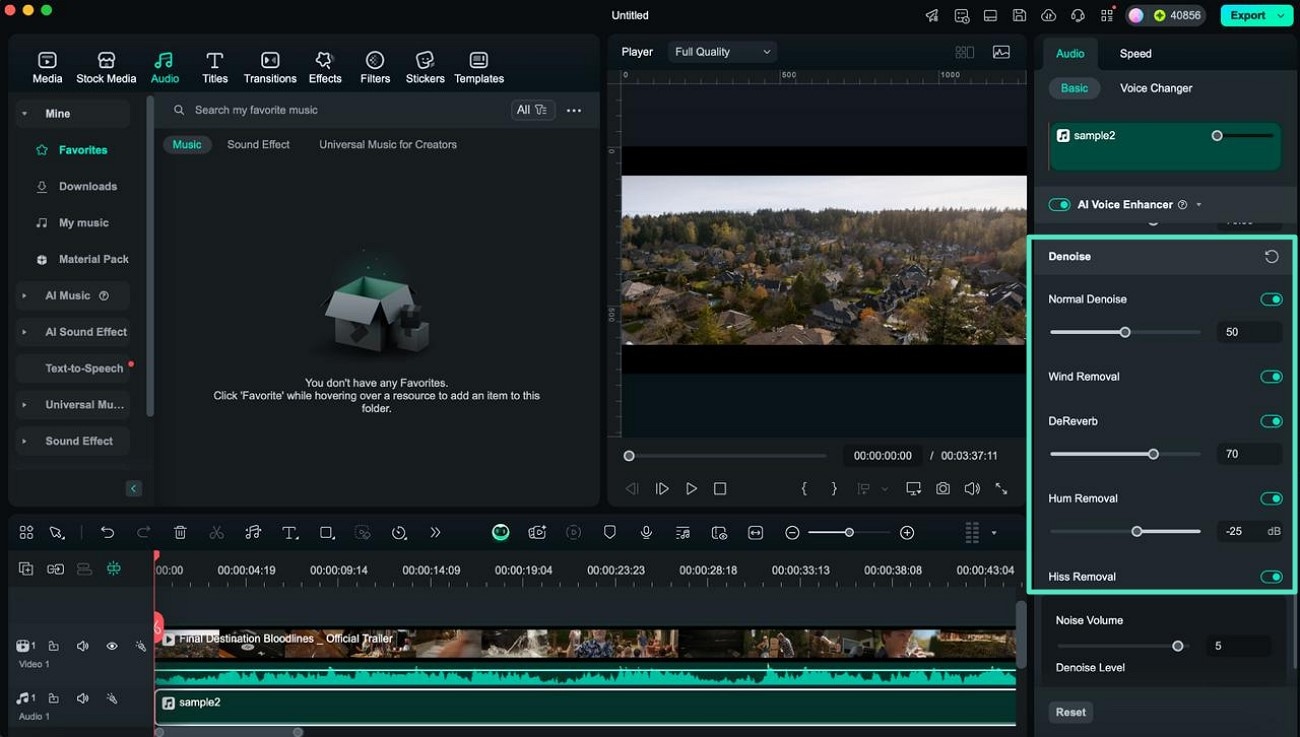This screenshot has height=737, width=1300.
Task: Click the player volume speaker icon
Action: [972, 489]
